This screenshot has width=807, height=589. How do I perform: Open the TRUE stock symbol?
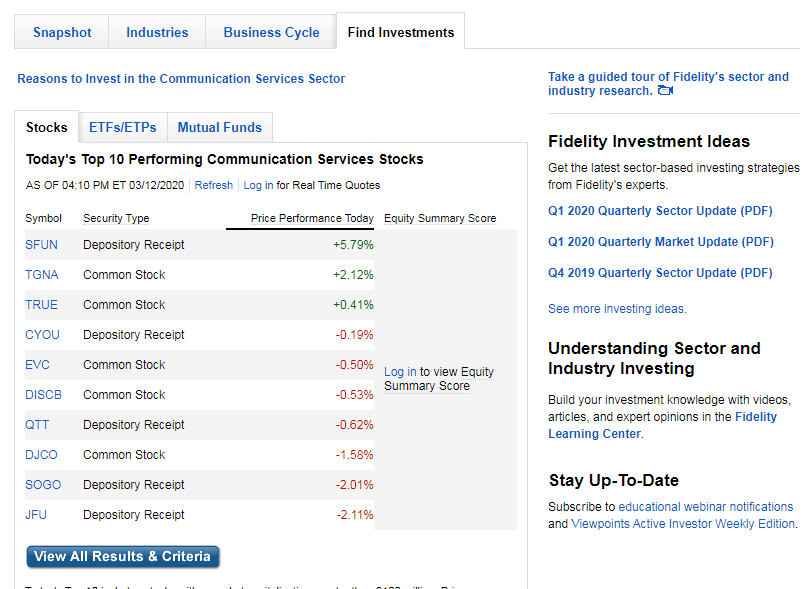[x=41, y=305]
